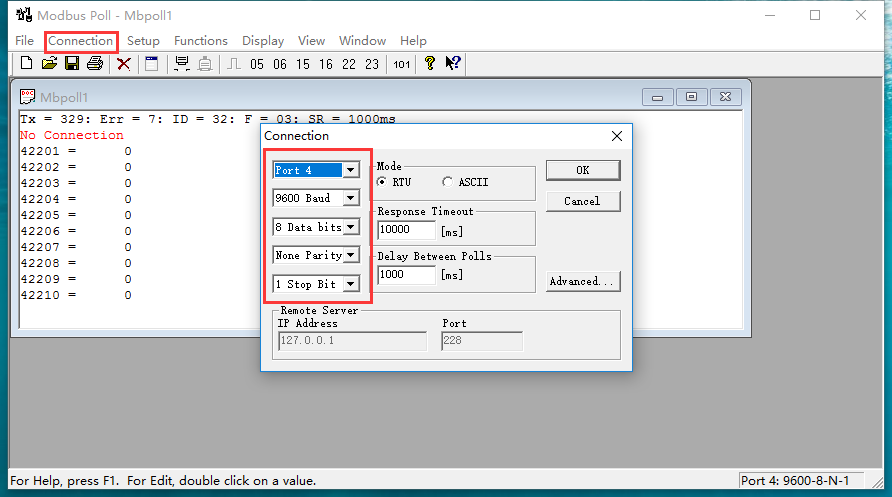This screenshot has height=497, width=892.
Task: Click the Advanced... button
Action: click(583, 281)
